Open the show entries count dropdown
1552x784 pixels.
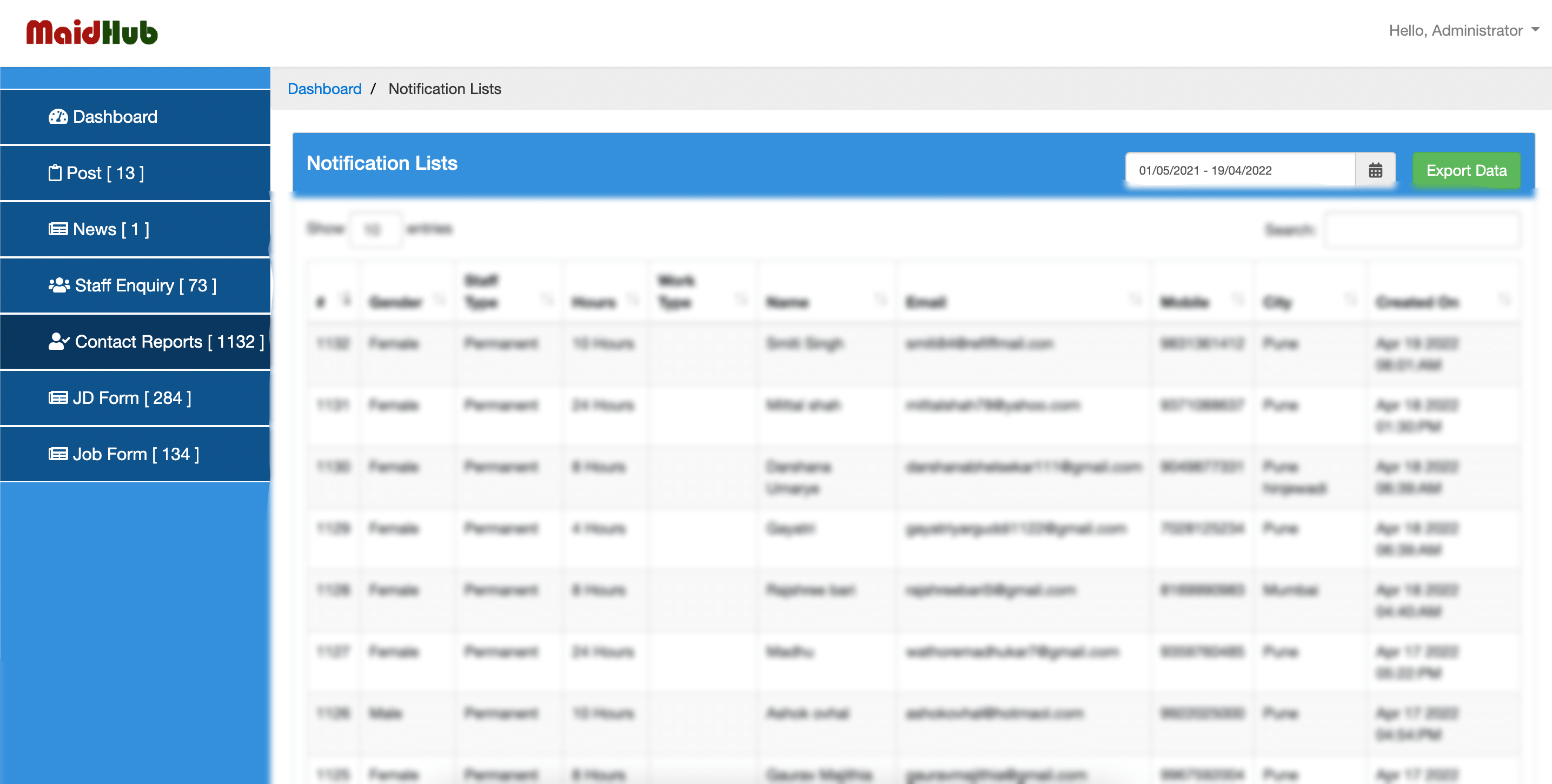click(x=375, y=230)
